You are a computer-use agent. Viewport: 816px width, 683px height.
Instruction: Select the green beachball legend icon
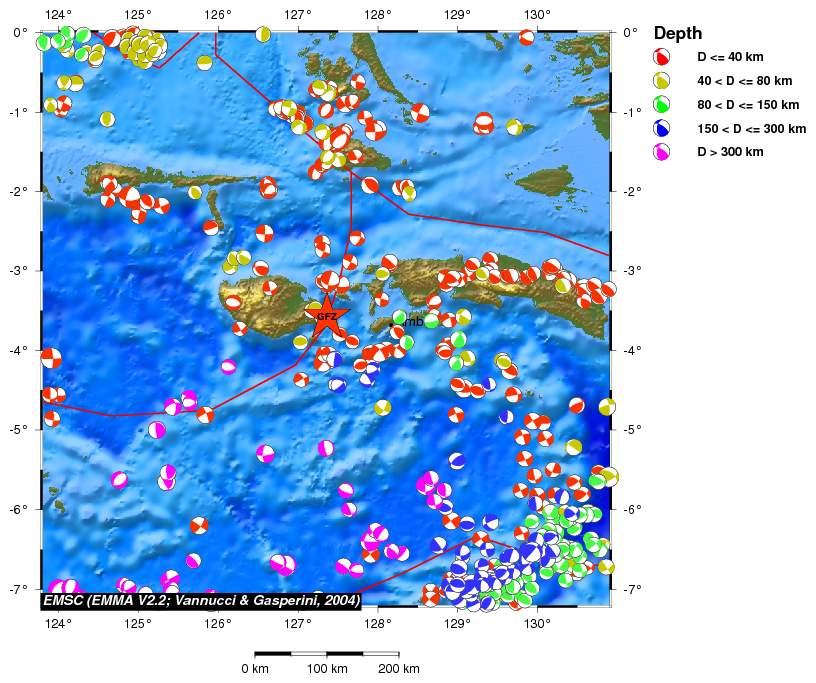coord(660,104)
